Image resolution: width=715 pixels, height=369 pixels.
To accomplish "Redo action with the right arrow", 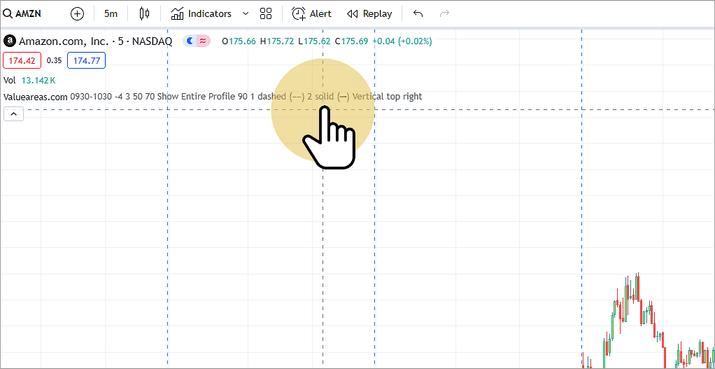I will [444, 14].
